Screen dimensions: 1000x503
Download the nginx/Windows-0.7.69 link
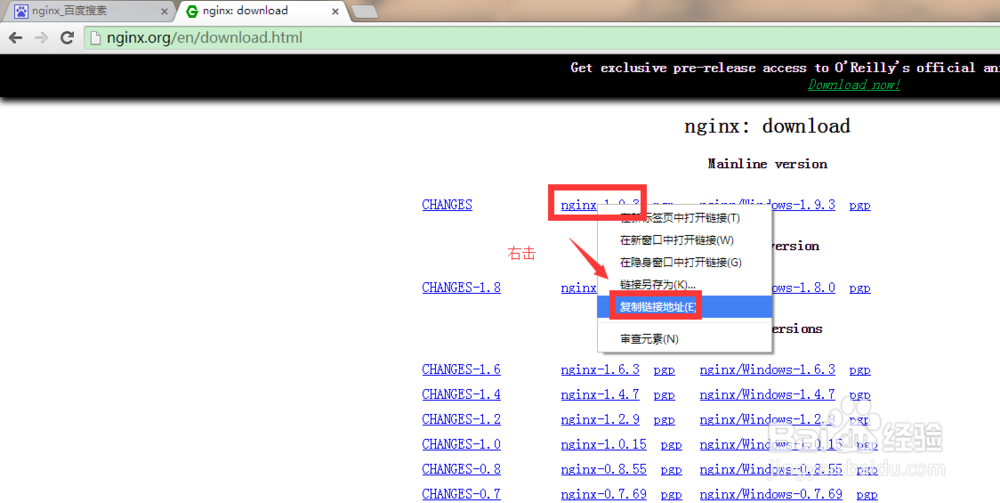770,494
